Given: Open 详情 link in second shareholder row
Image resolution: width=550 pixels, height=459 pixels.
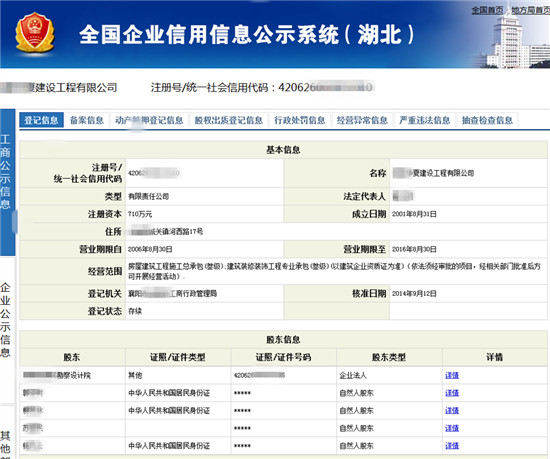Looking at the screenshot, I should pyautogui.click(x=452, y=393).
